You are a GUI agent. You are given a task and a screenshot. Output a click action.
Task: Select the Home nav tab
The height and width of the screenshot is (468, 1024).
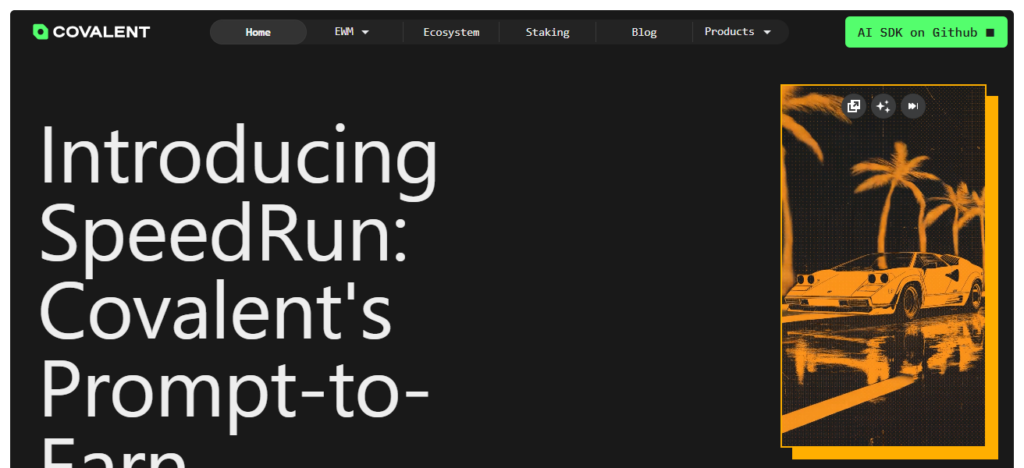(x=258, y=32)
